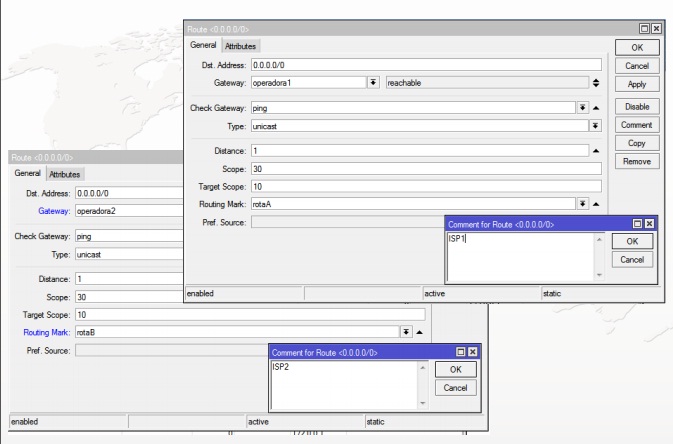Click the Apply button

click(x=636, y=85)
